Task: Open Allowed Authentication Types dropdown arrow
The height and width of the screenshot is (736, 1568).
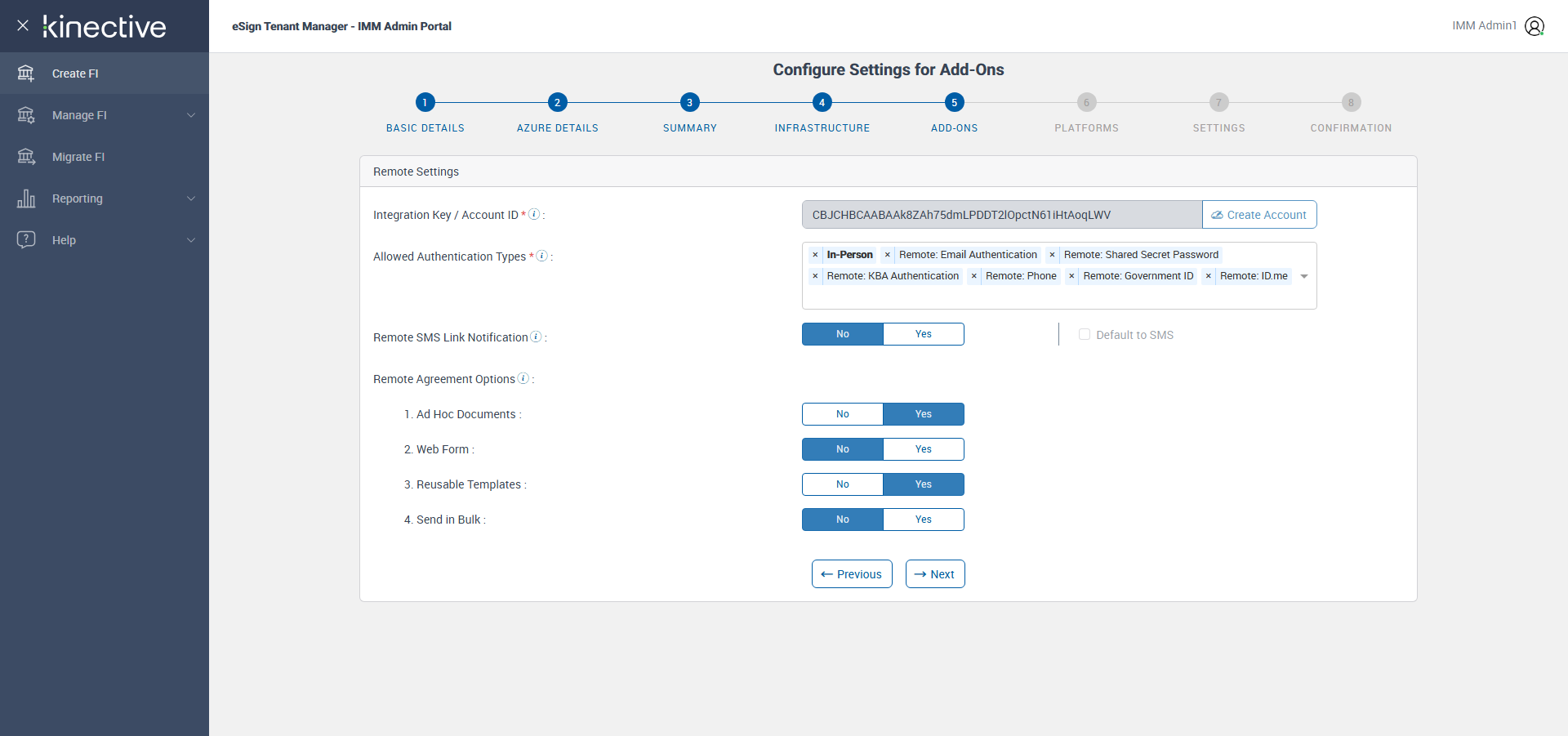Action: point(1304,276)
